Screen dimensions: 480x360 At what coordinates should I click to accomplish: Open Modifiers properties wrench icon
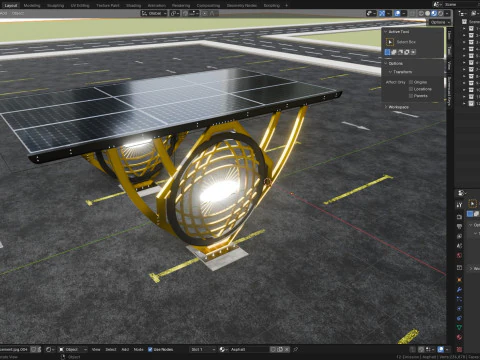coord(459,289)
